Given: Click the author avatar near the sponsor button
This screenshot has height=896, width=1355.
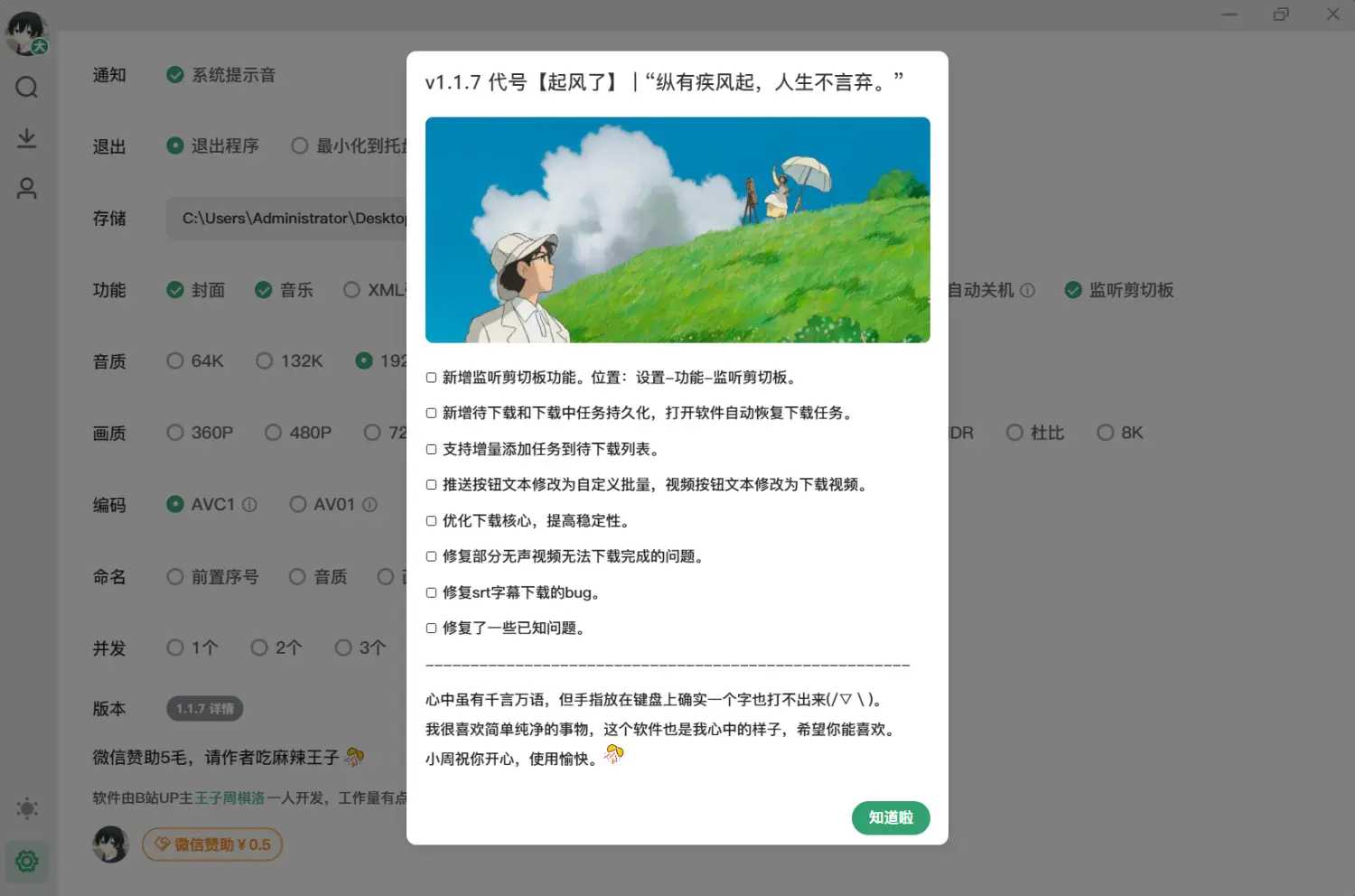Looking at the screenshot, I should tap(110, 845).
